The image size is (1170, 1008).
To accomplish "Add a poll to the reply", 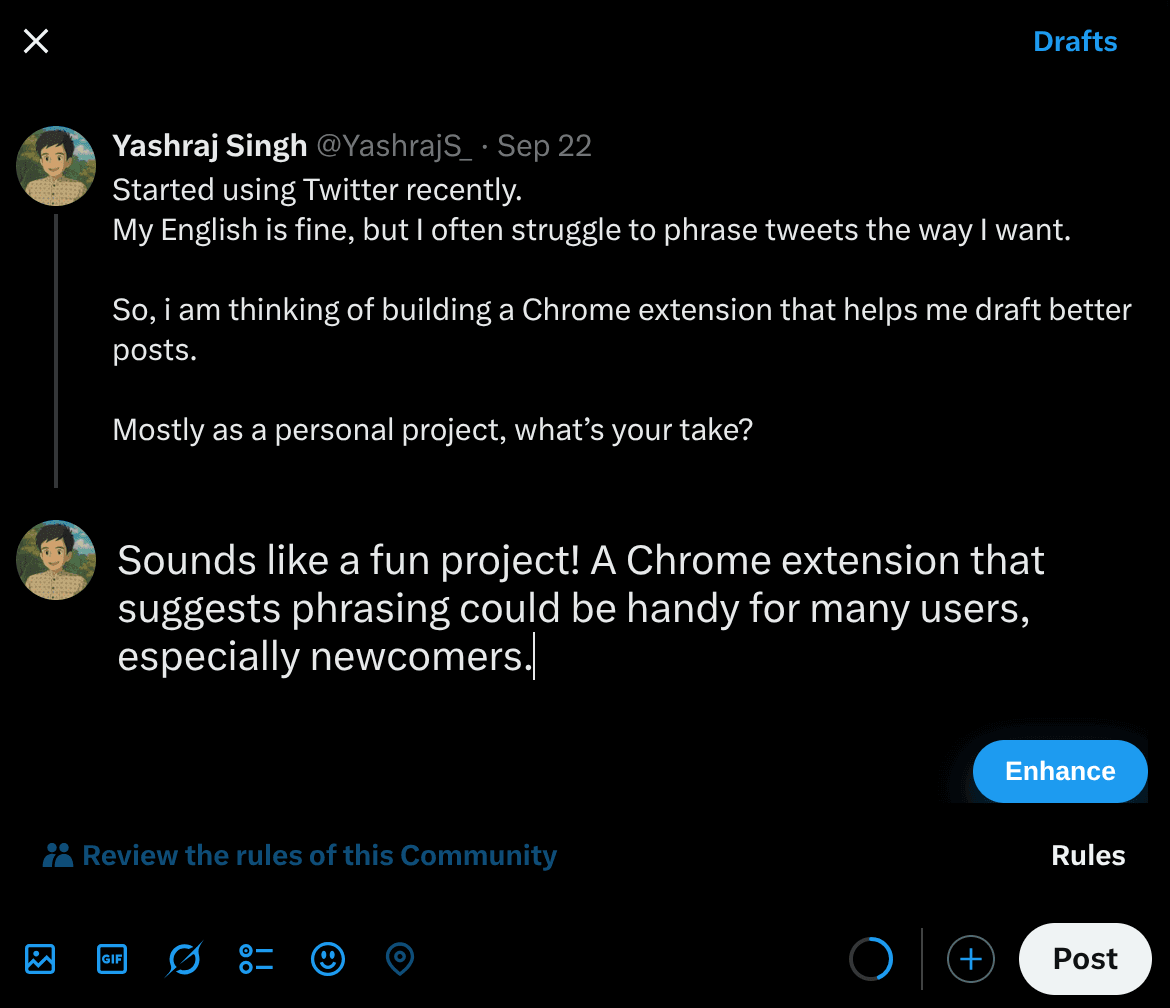I will 256,959.
